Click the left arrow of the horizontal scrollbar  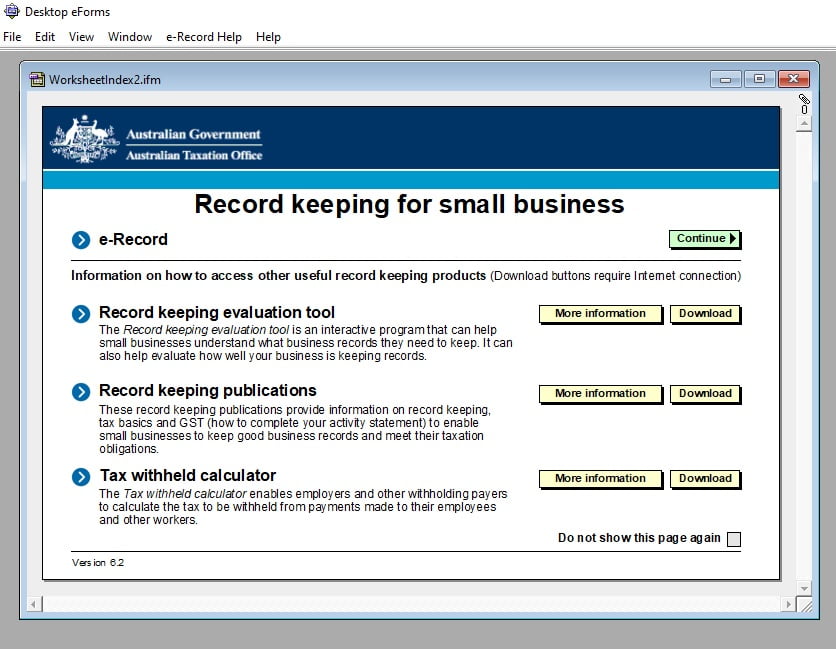pyautogui.click(x=31, y=605)
